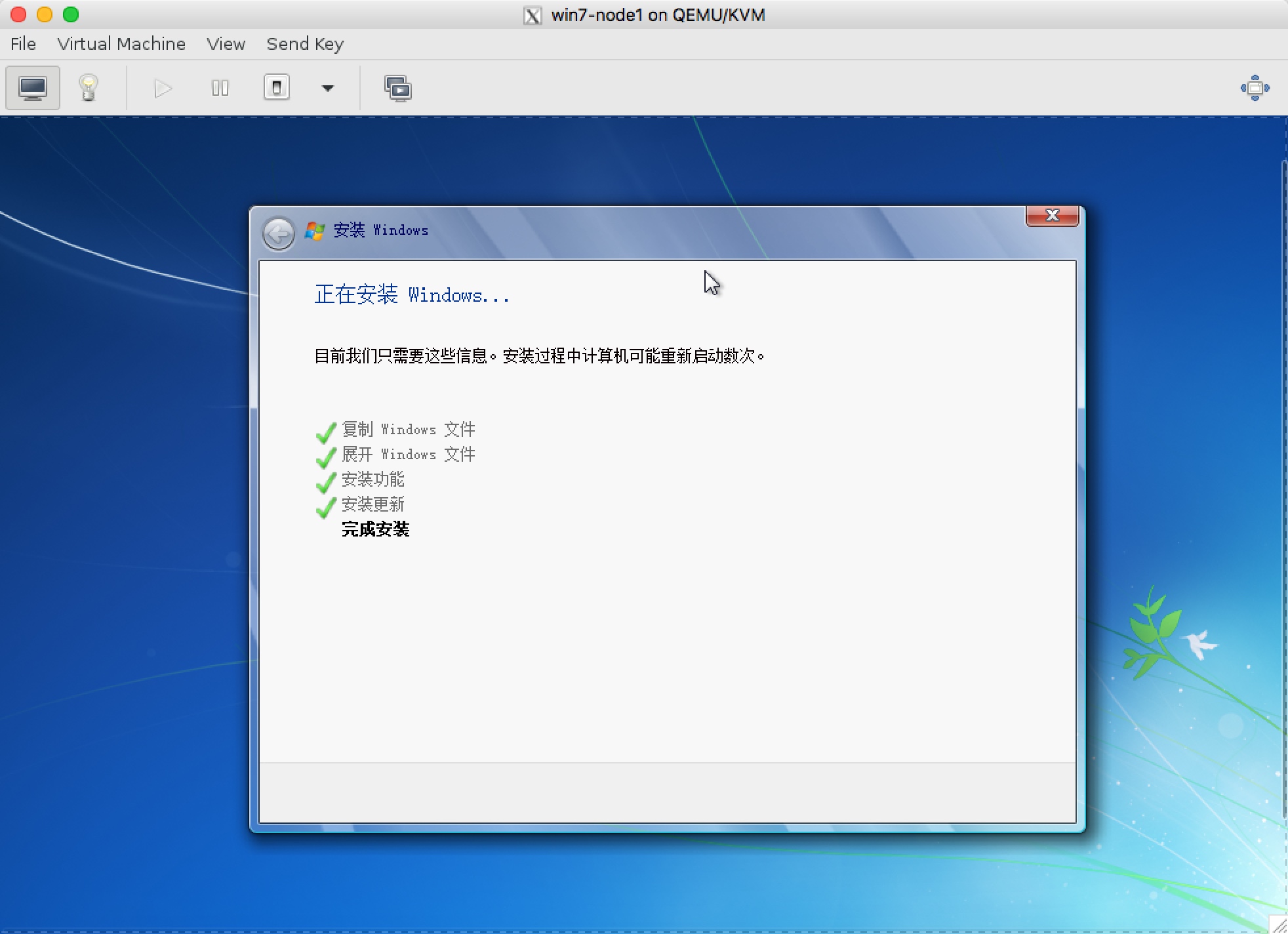Click the 正在安装 Windows heading

[x=412, y=294]
